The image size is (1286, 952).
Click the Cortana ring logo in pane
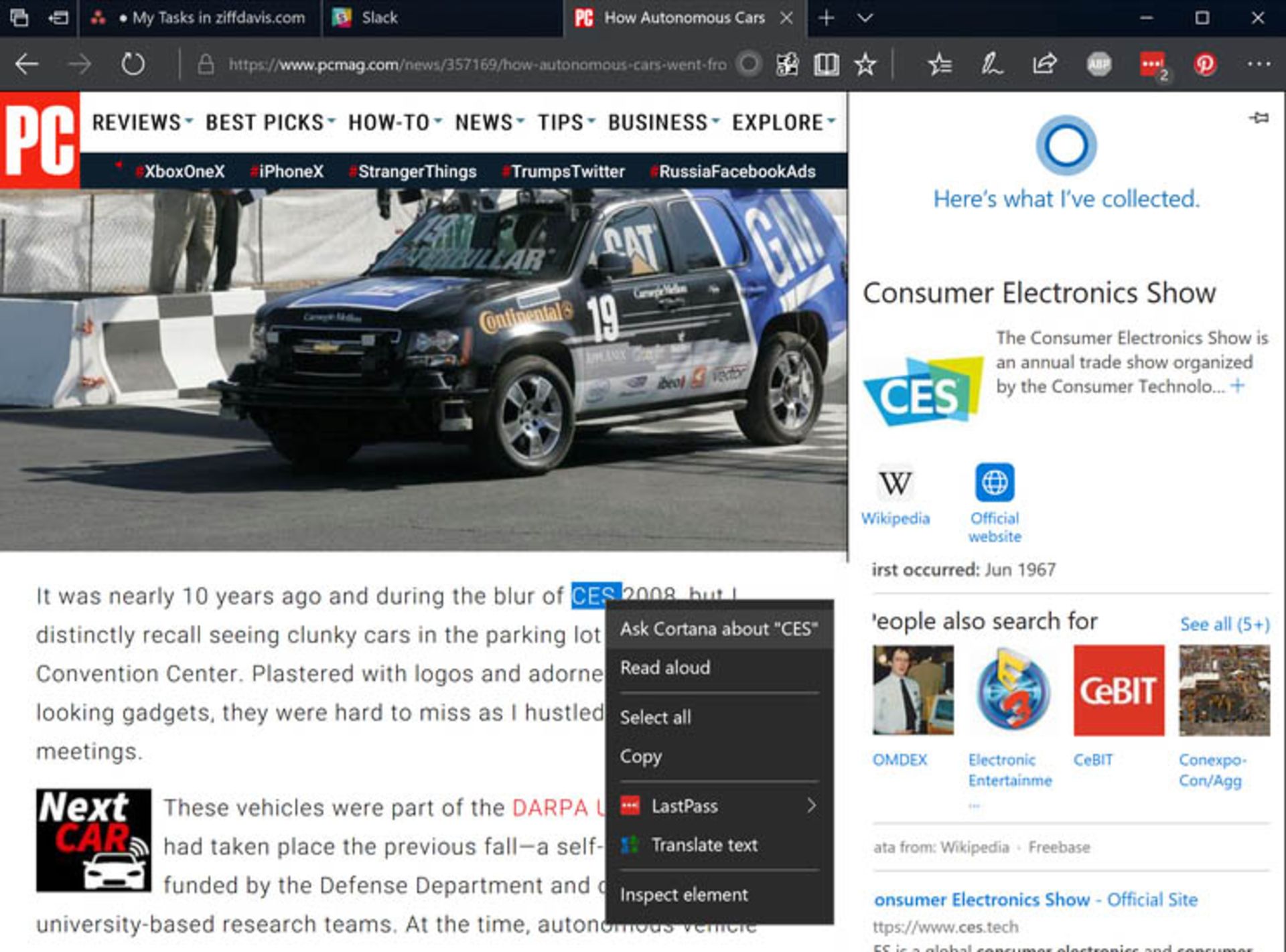click(1066, 145)
